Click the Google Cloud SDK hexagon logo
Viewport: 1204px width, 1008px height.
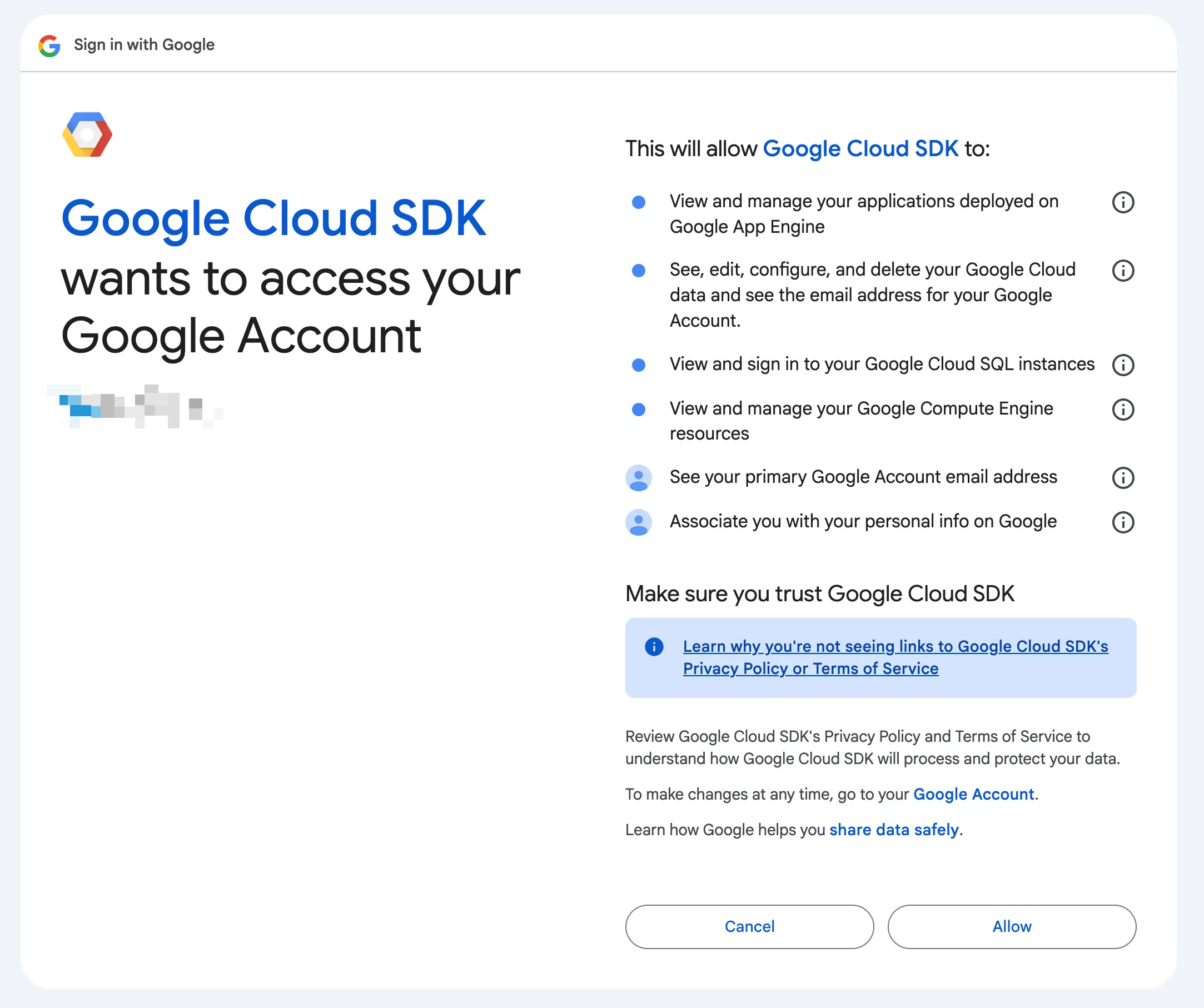click(87, 134)
